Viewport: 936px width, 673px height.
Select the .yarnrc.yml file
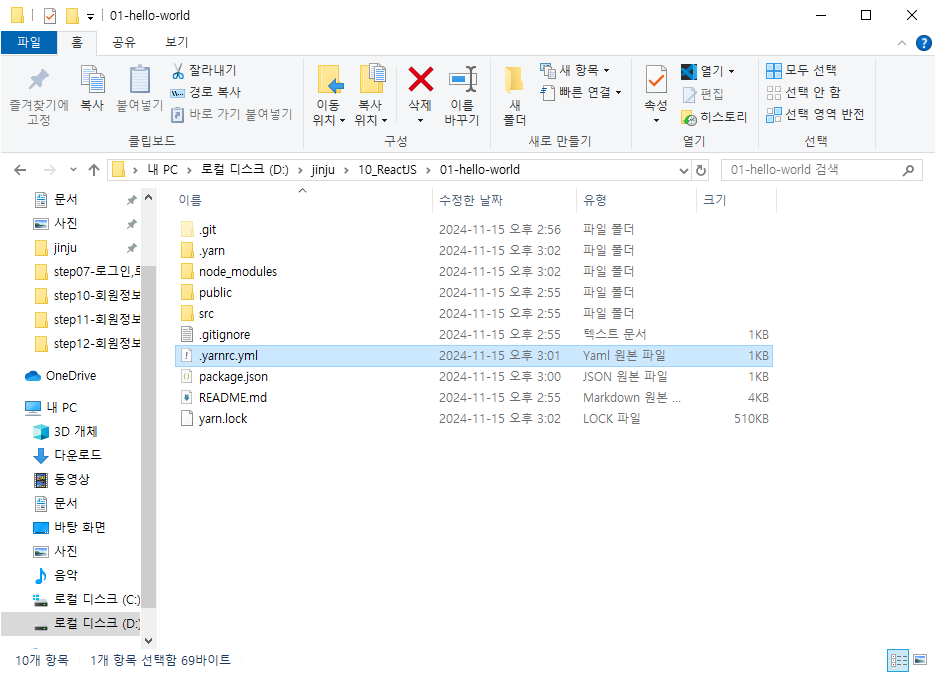tap(474, 356)
